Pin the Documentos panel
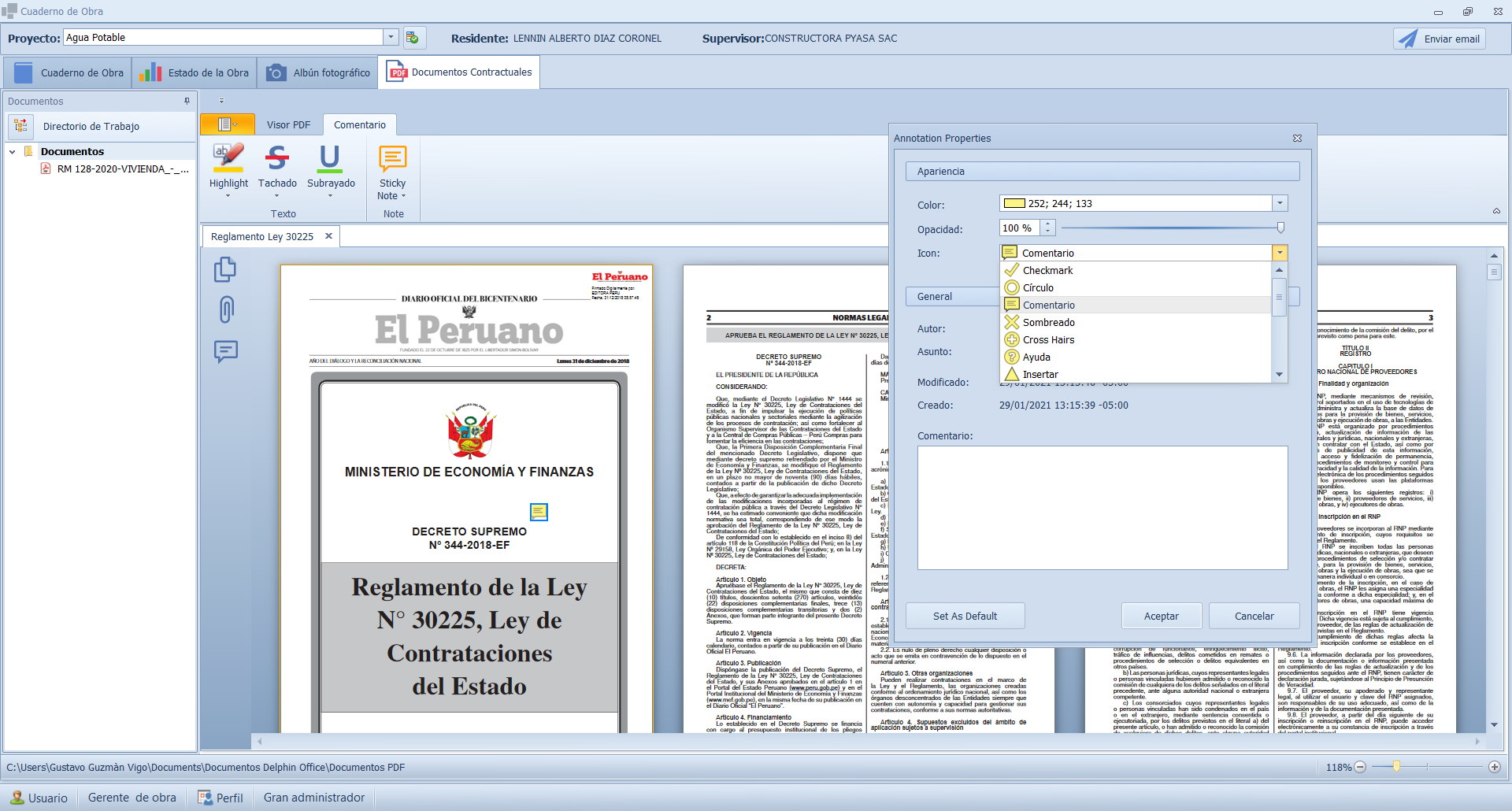1512x811 pixels. click(x=187, y=101)
